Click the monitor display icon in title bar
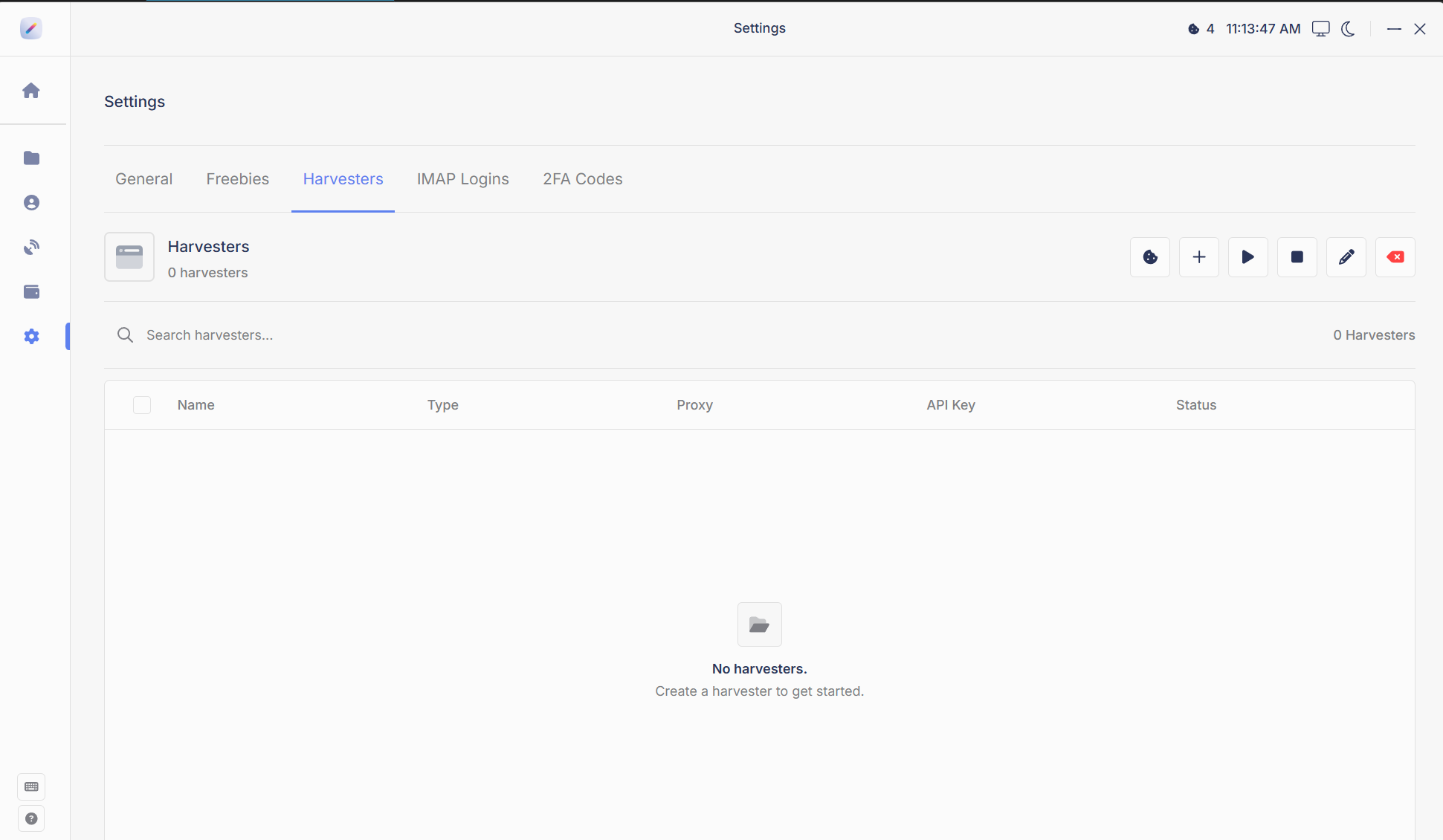This screenshot has width=1443, height=840. click(1320, 29)
